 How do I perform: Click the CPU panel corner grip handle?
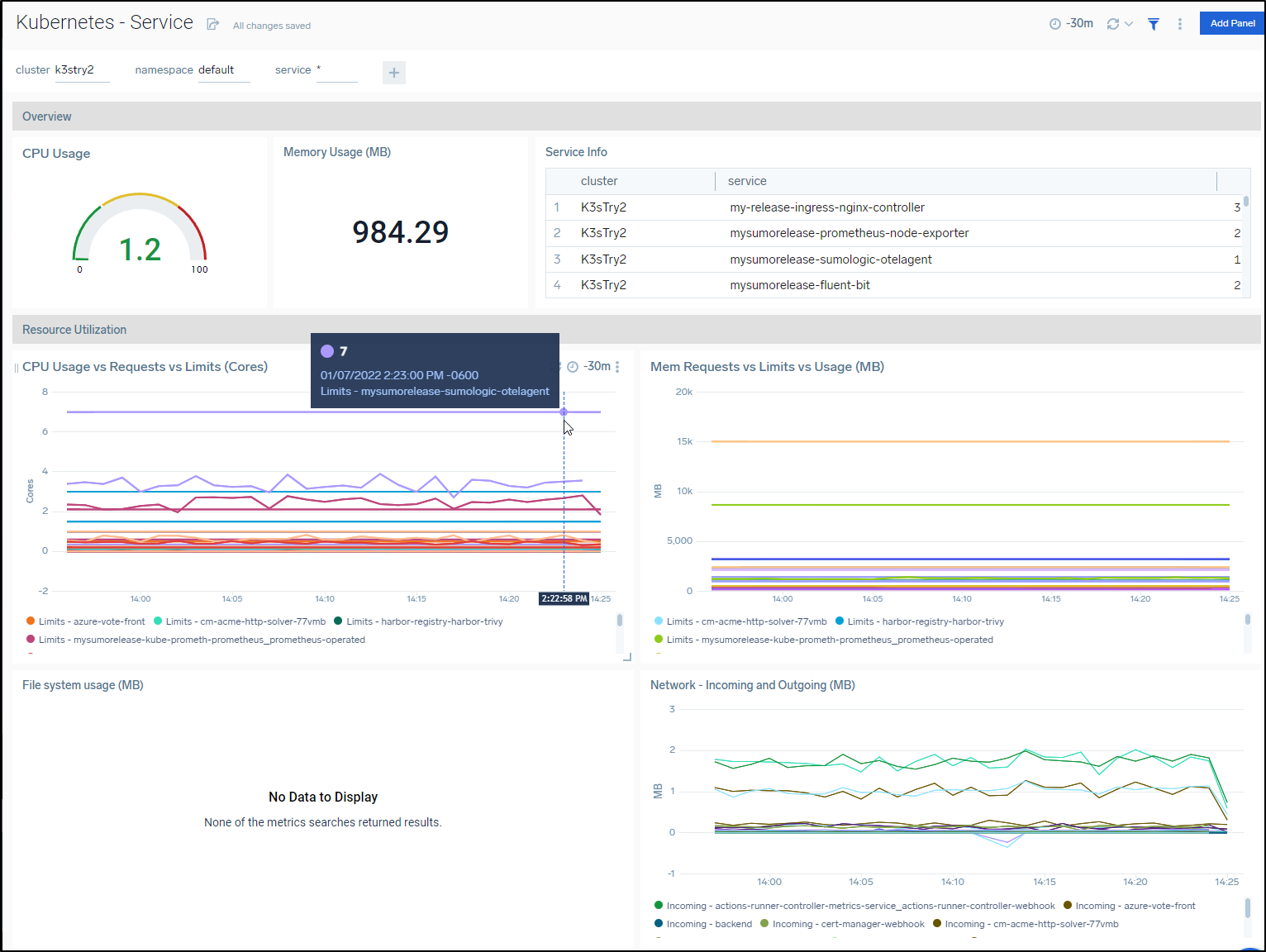[x=627, y=657]
